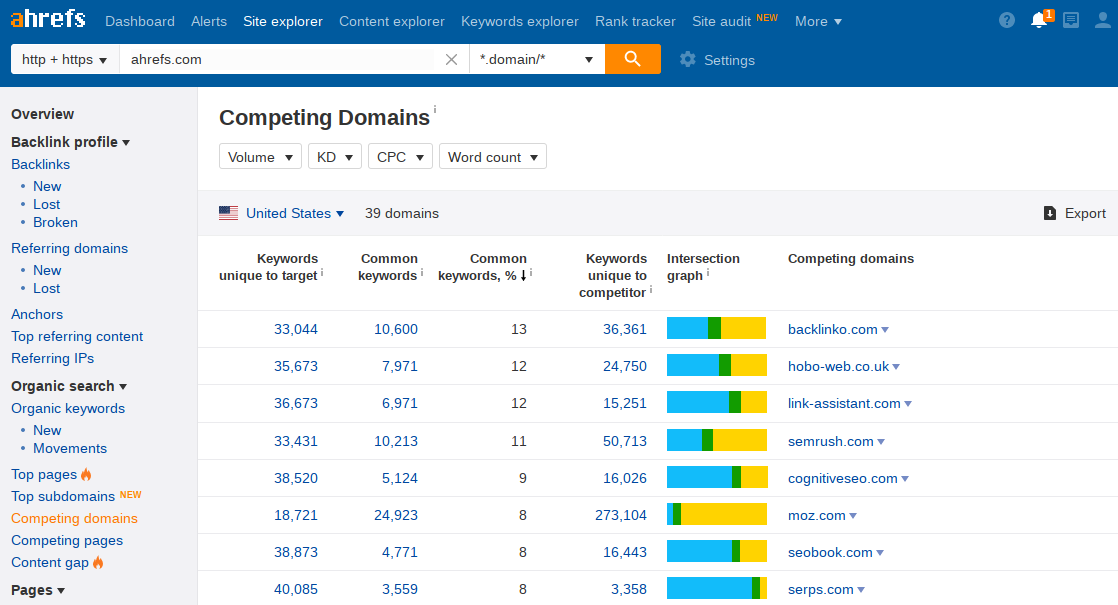Click the moz.com intersection graph bar
Image resolution: width=1118 pixels, height=605 pixels.
[717, 514]
